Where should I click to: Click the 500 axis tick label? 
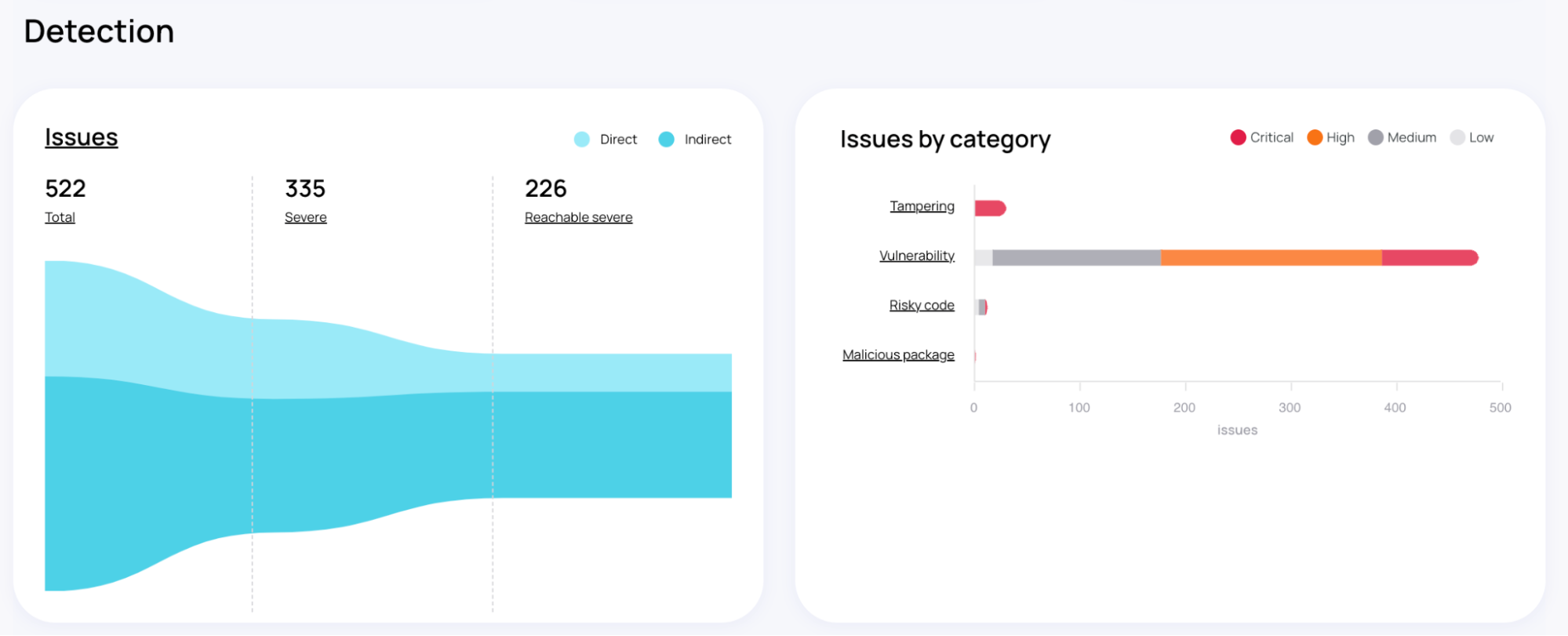pyautogui.click(x=1500, y=408)
